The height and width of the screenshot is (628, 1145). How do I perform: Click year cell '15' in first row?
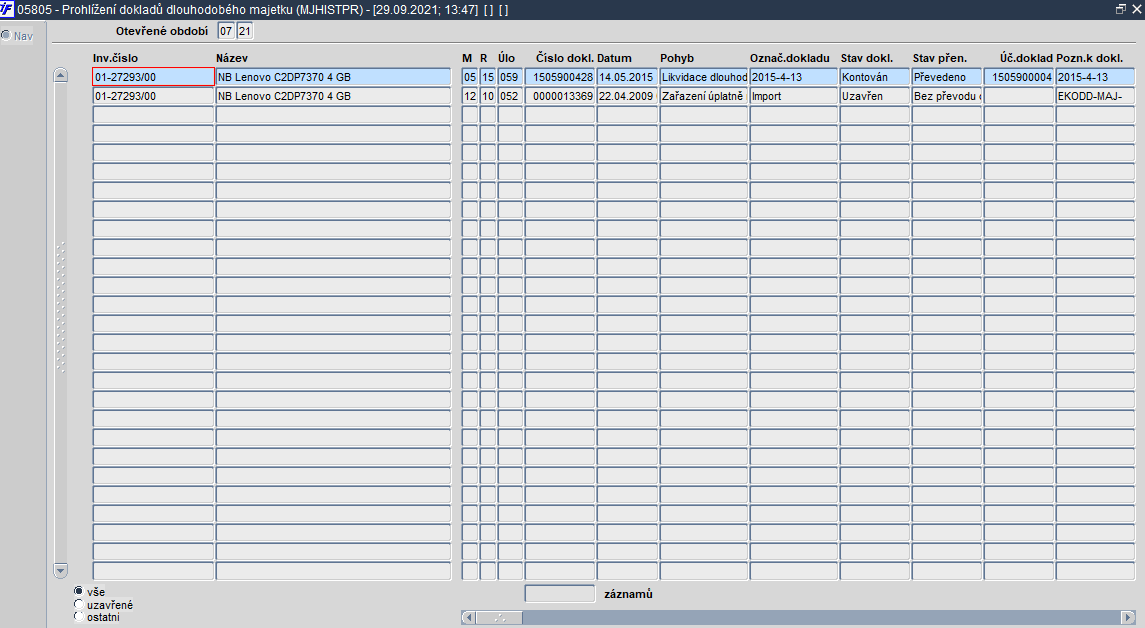pos(488,77)
